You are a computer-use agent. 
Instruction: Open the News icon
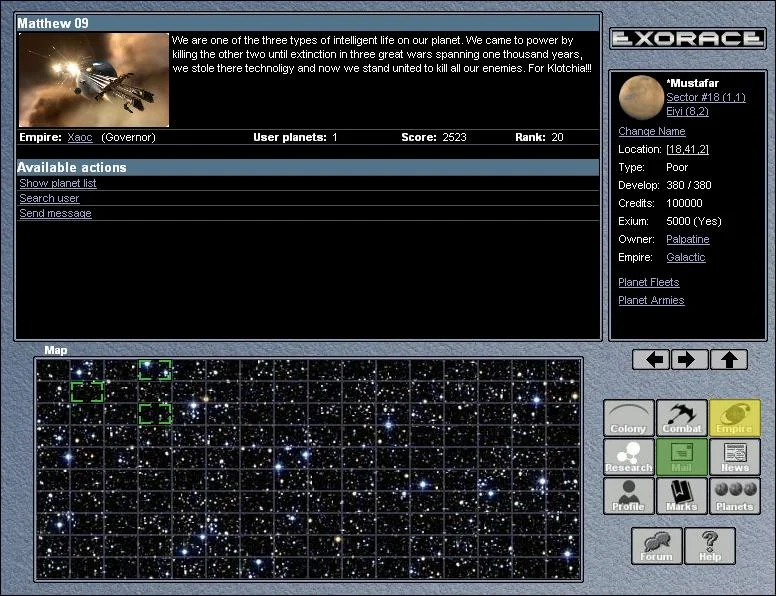(735, 457)
